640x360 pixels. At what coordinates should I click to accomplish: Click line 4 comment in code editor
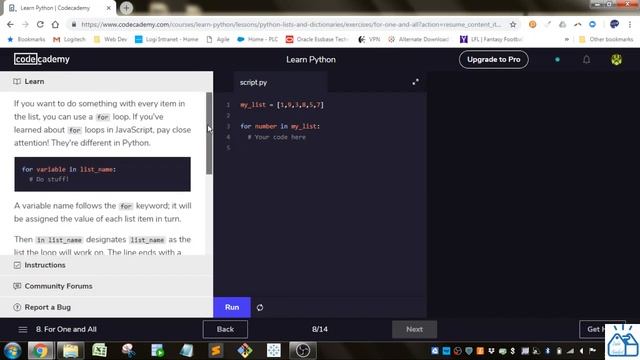click(x=276, y=137)
